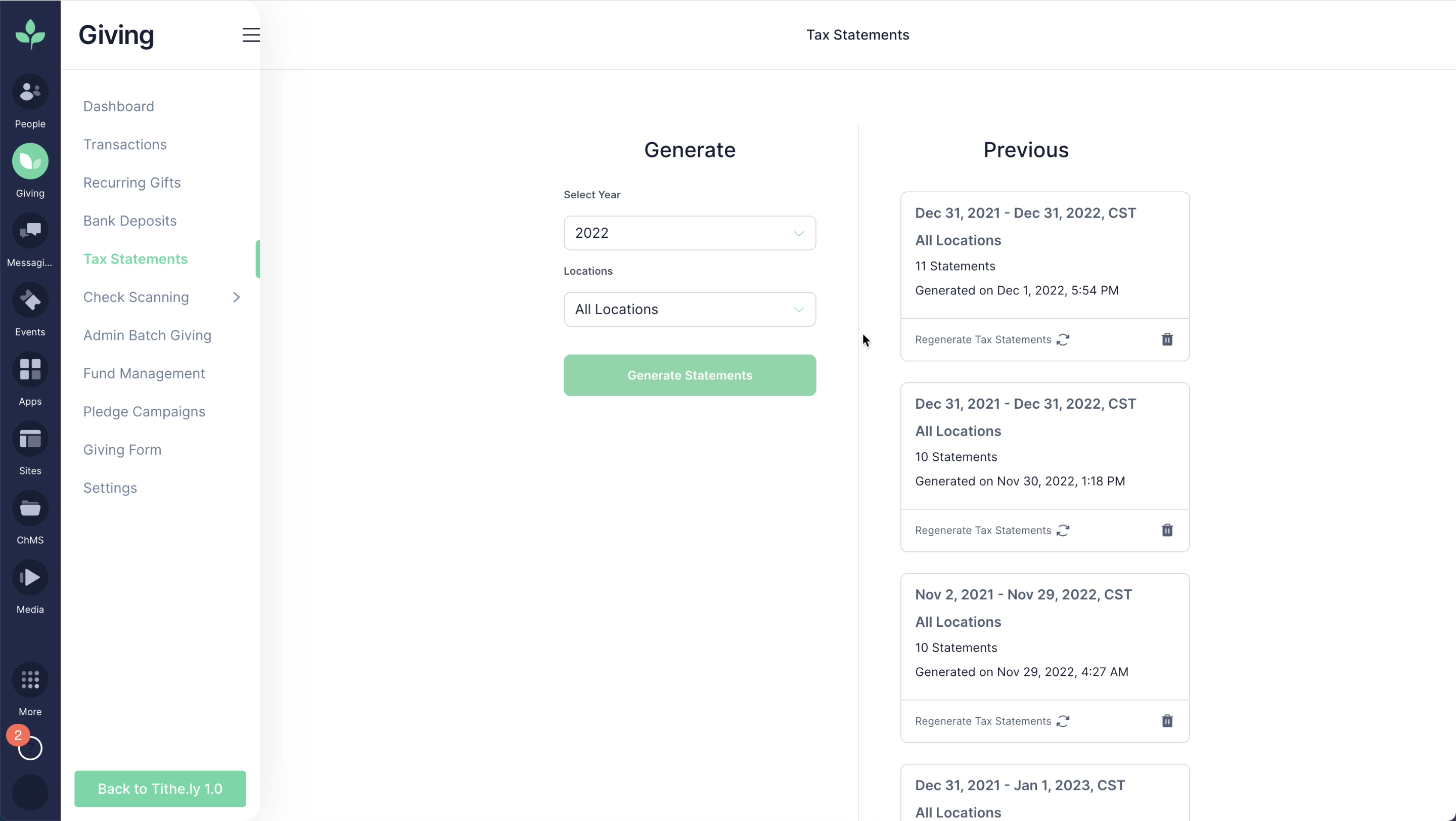This screenshot has width=1456, height=821.
Task: Open the Transactions menu item
Action: tap(125, 144)
